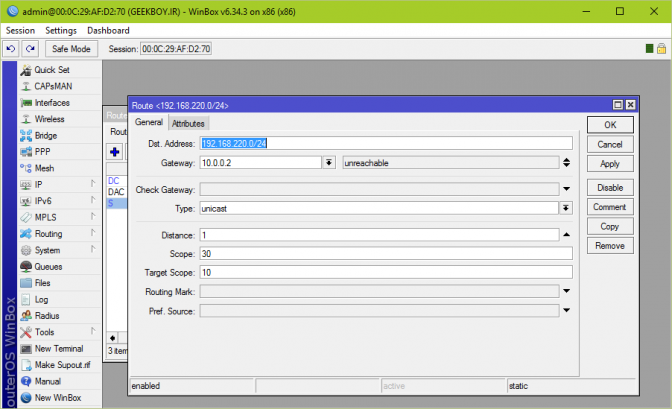Screen dimensions: 672x409
Task: Click the Cancel button
Action: (x=610, y=144)
